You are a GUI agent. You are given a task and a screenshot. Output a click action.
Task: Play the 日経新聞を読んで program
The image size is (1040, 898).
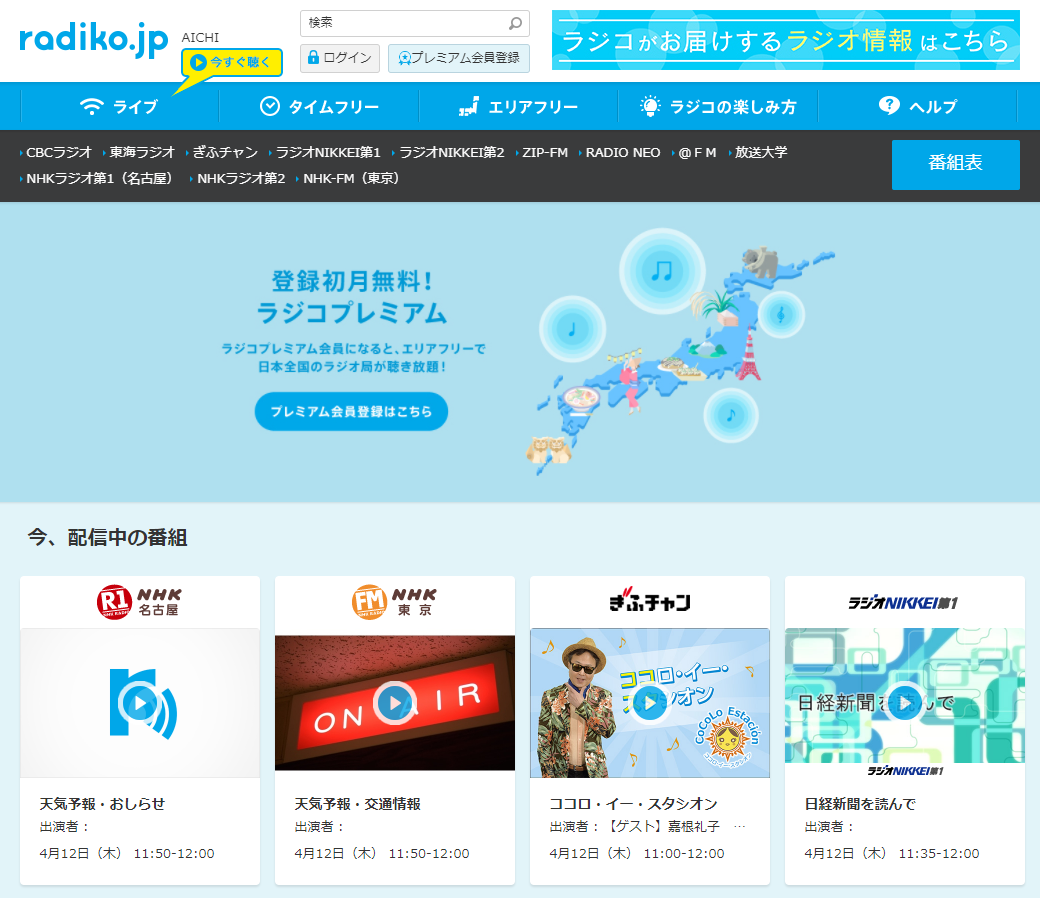[905, 702]
